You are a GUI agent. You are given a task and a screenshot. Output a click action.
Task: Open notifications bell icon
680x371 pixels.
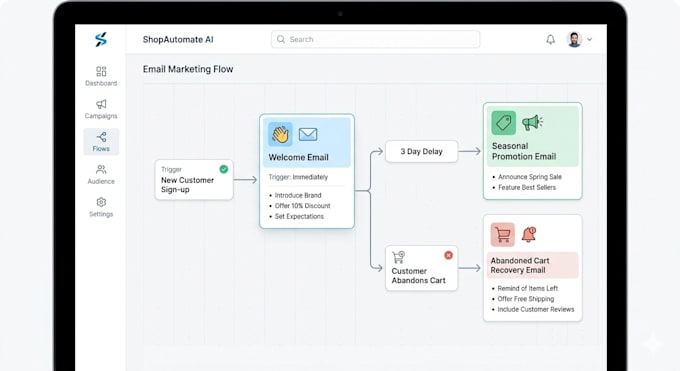[x=550, y=39]
